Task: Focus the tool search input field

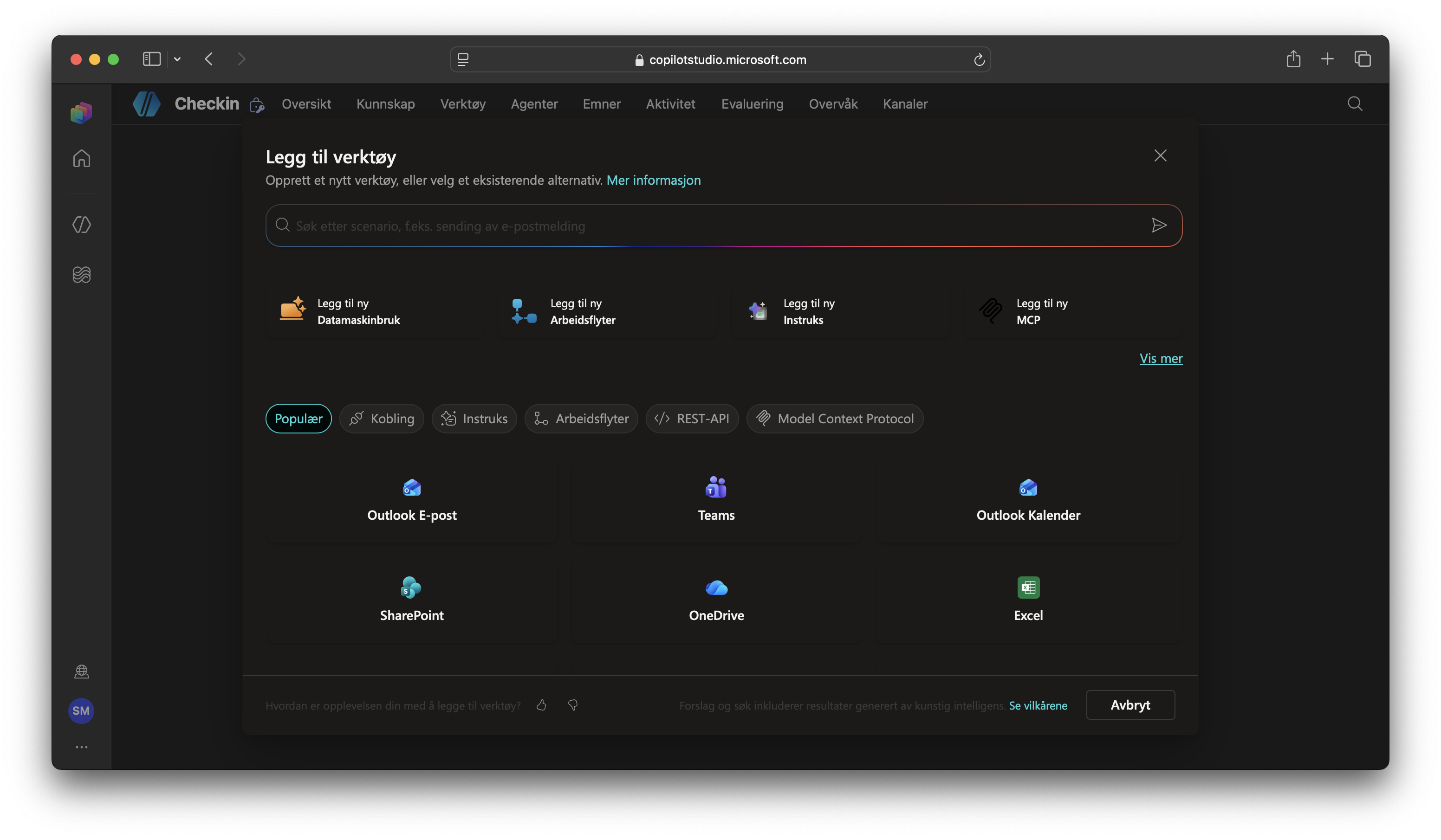Action: (x=723, y=225)
